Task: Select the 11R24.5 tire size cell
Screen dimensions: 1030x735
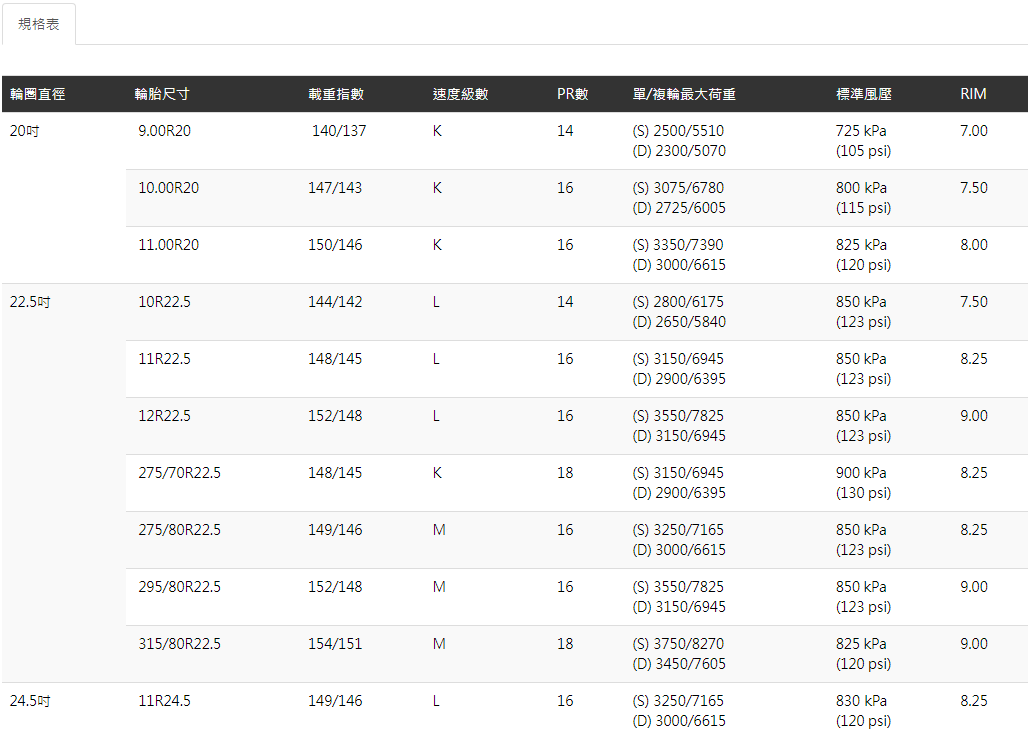Action: (164, 701)
